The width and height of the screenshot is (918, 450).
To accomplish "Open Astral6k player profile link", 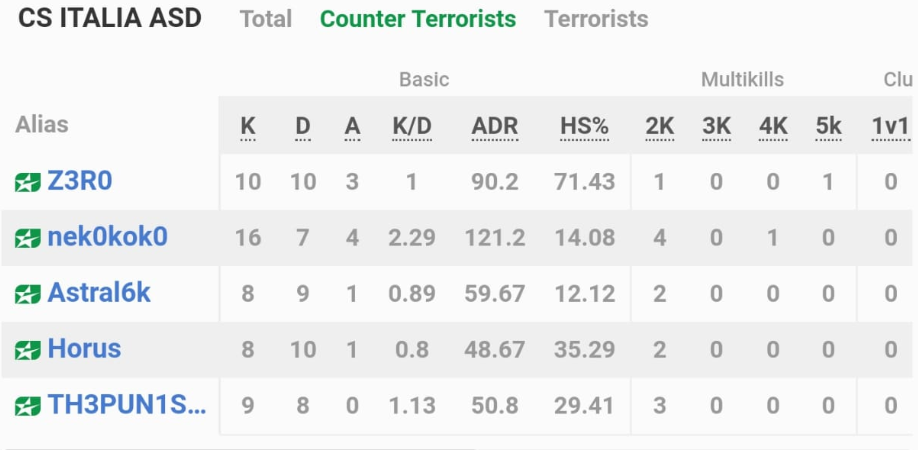I will tap(99, 293).
